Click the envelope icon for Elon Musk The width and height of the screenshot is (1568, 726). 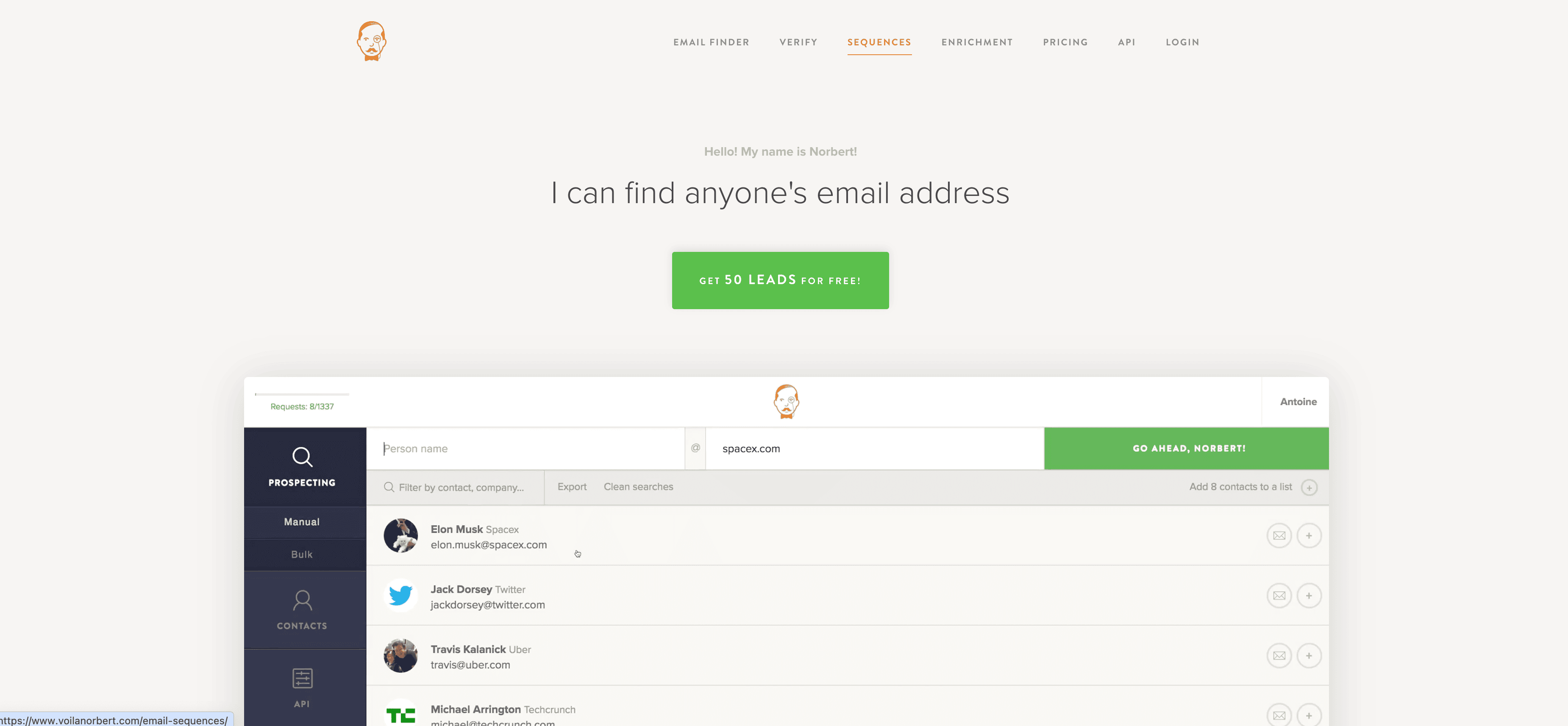(x=1279, y=535)
